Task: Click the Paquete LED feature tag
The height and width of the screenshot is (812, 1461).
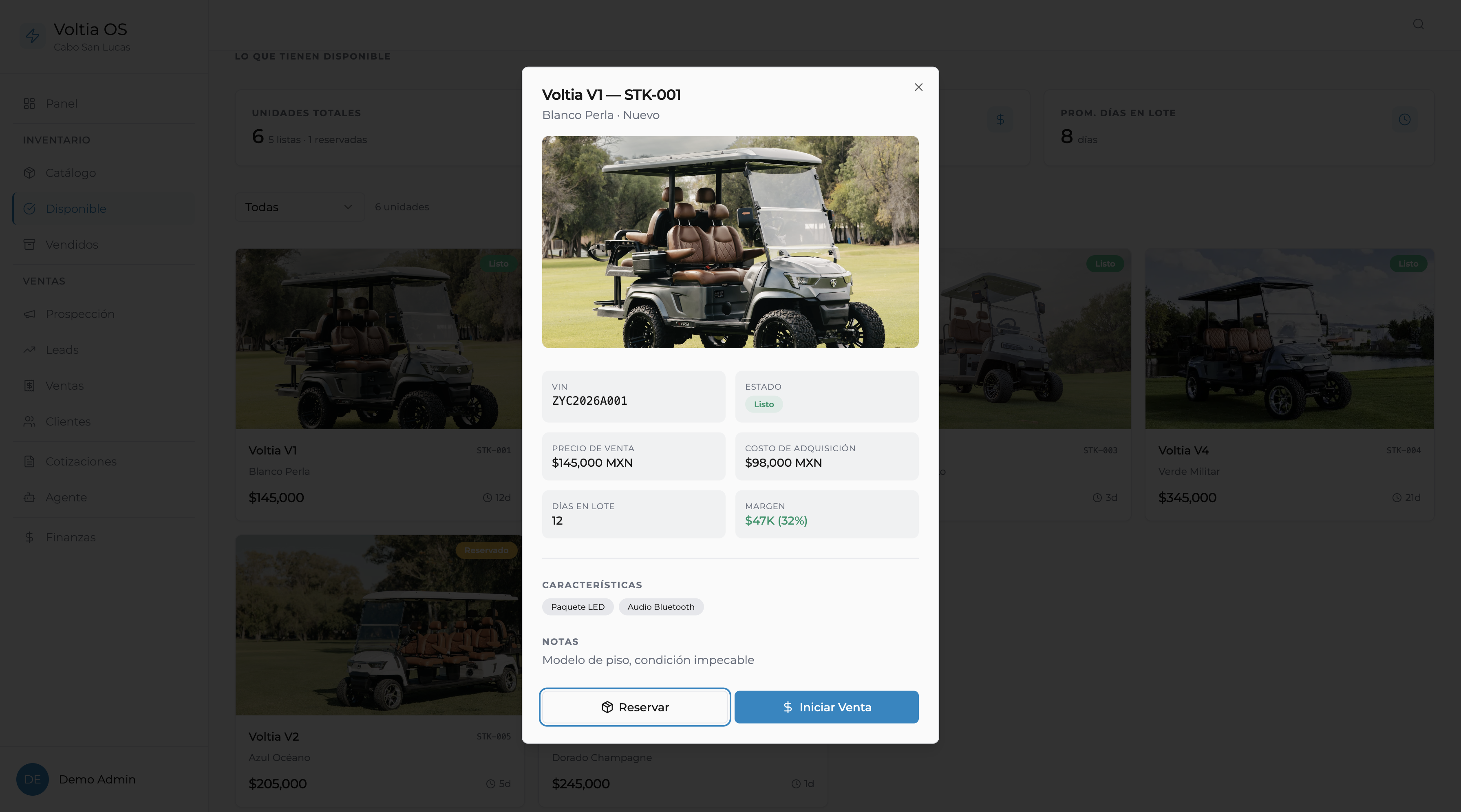Action: pyautogui.click(x=577, y=607)
